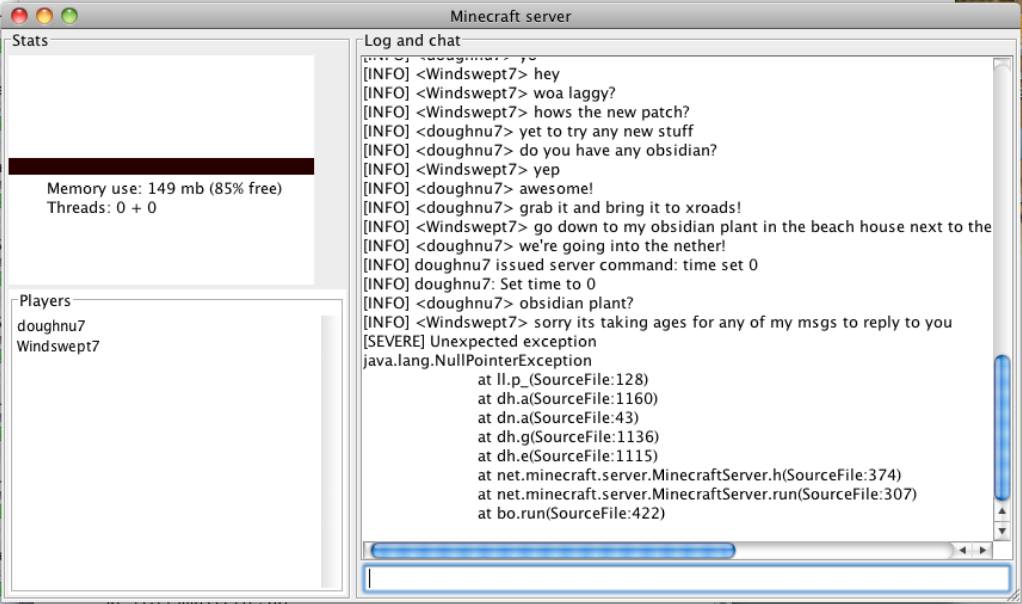Select player Windswept7 in Players list
Image resolution: width=1022 pixels, height=604 pixels.
(x=58, y=346)
